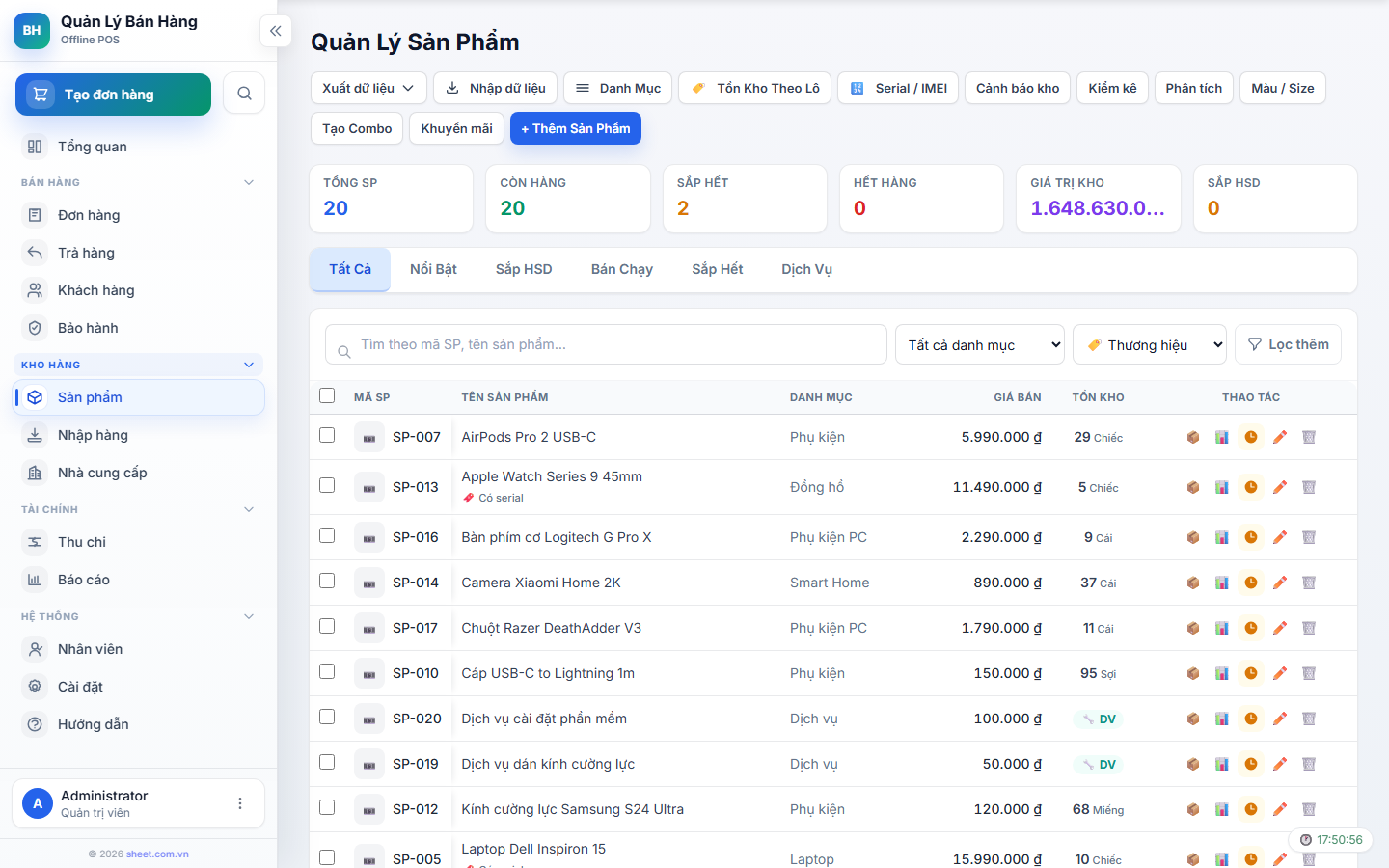This screenshot has height=868, width=1389.
Task: Switch to the Sắp HSD tab
Action: (524, 269)
